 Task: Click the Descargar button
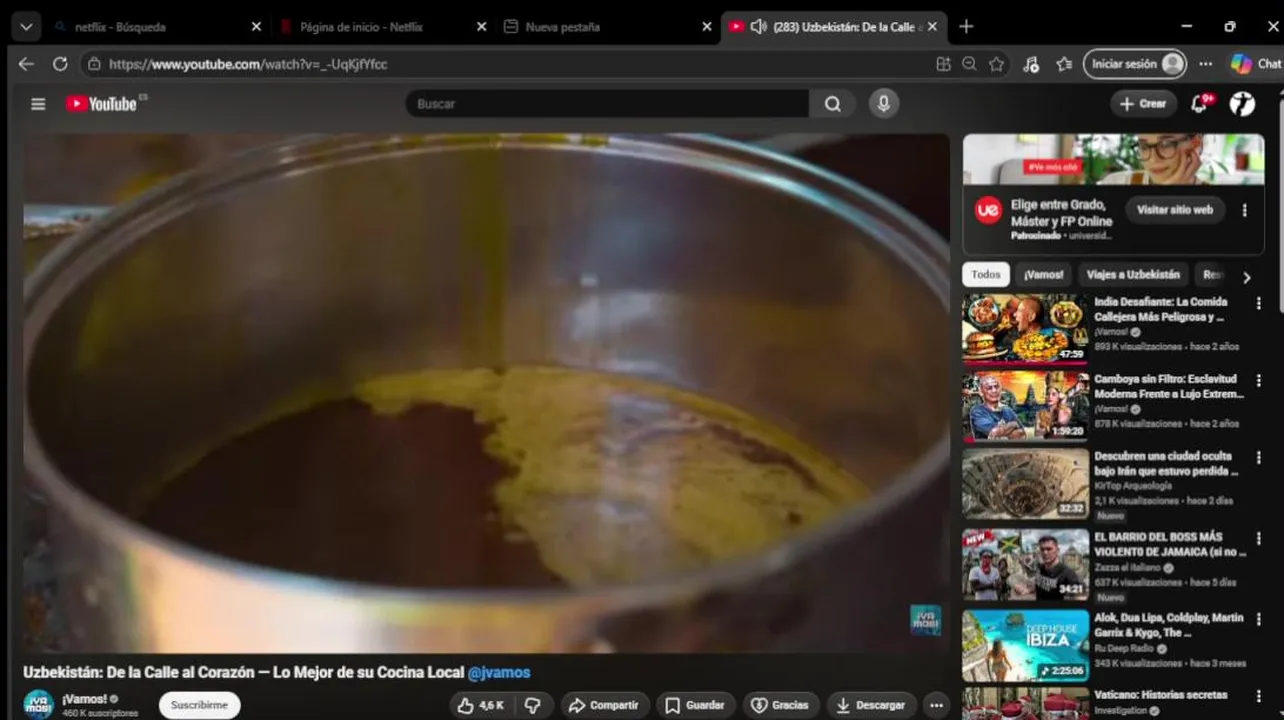click(871, 705)
